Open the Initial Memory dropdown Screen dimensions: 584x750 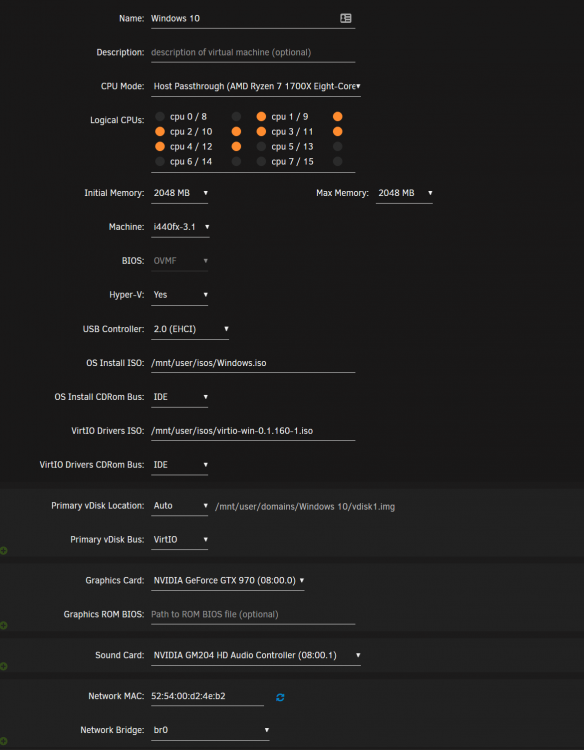coord(179,193)
